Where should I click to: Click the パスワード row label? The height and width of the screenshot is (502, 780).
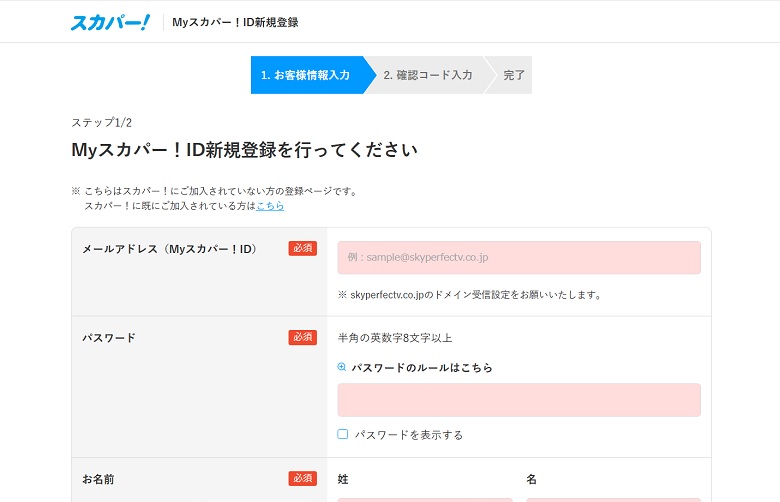[x=109, y=338]
